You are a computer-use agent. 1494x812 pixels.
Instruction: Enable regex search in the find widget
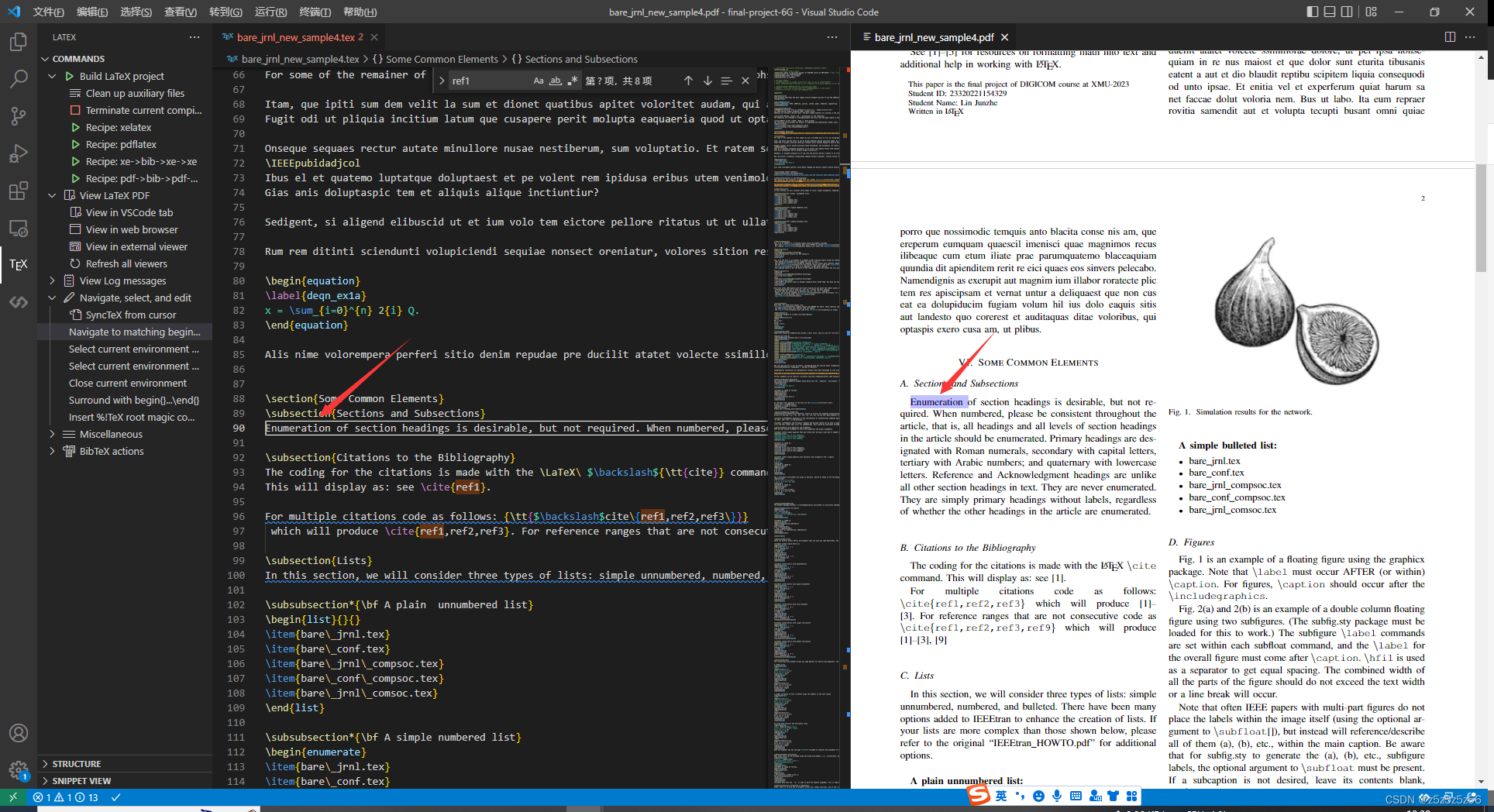(572, 80)
